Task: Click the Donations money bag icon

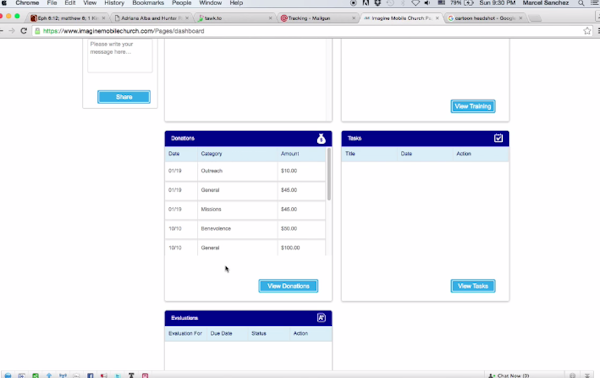Action: click(x=321, y=138)
